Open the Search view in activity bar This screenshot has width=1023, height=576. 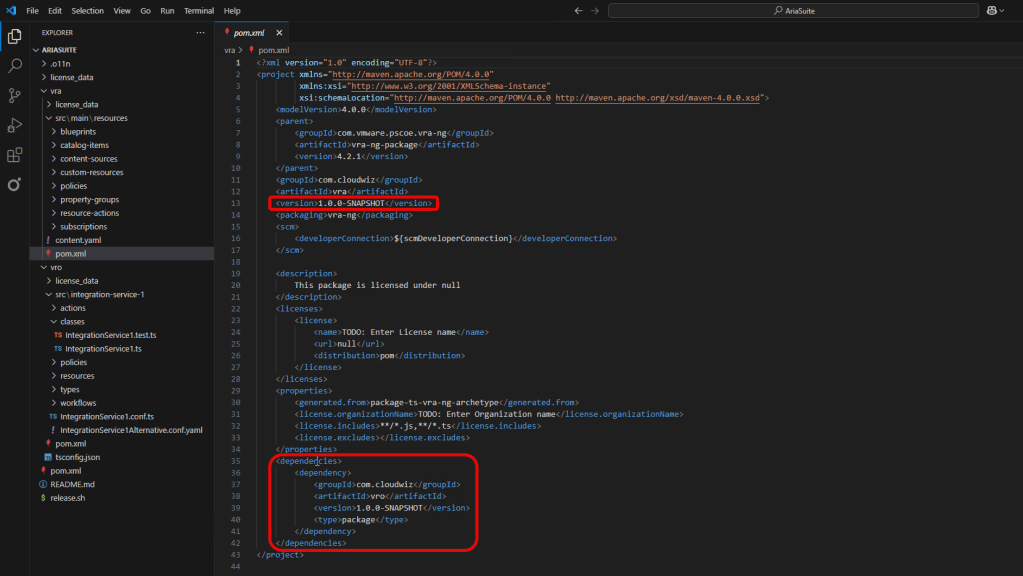15,66
